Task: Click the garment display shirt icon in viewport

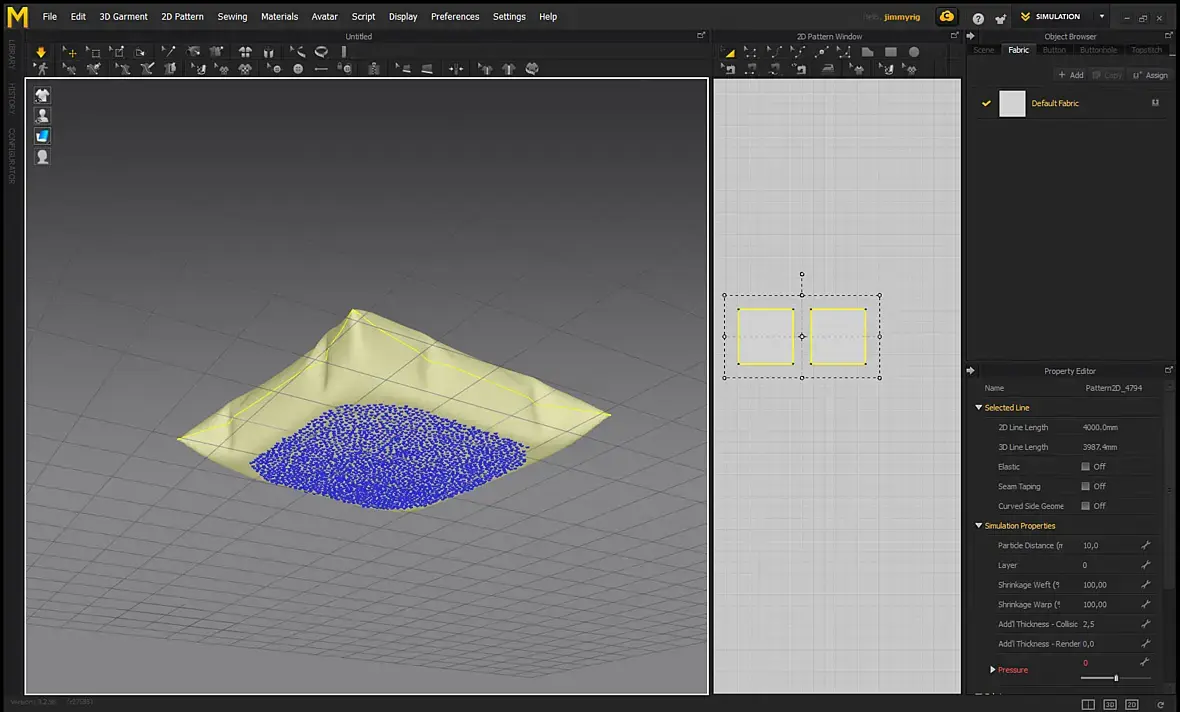Action: click(42, 95)
